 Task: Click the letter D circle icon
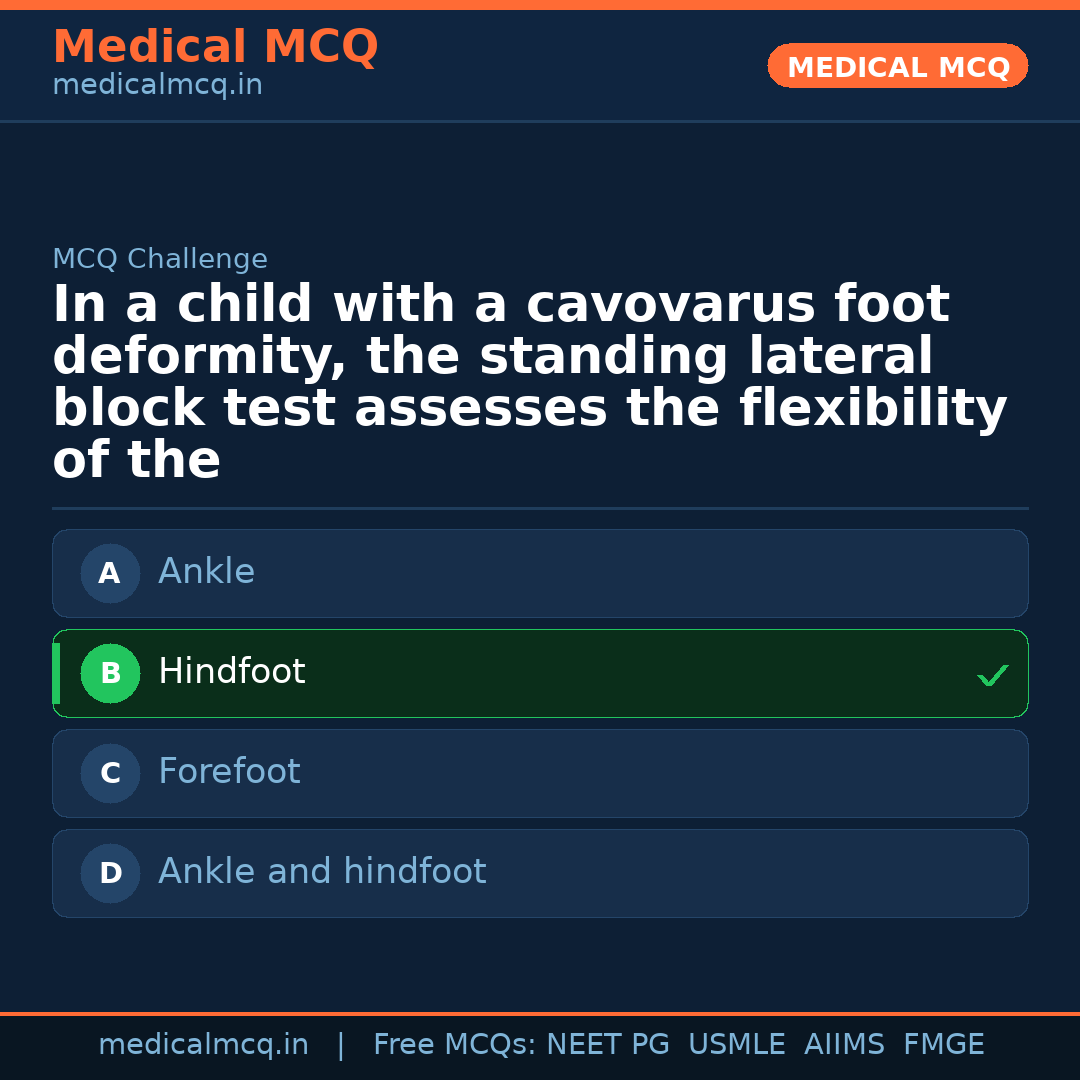point(110,874)
